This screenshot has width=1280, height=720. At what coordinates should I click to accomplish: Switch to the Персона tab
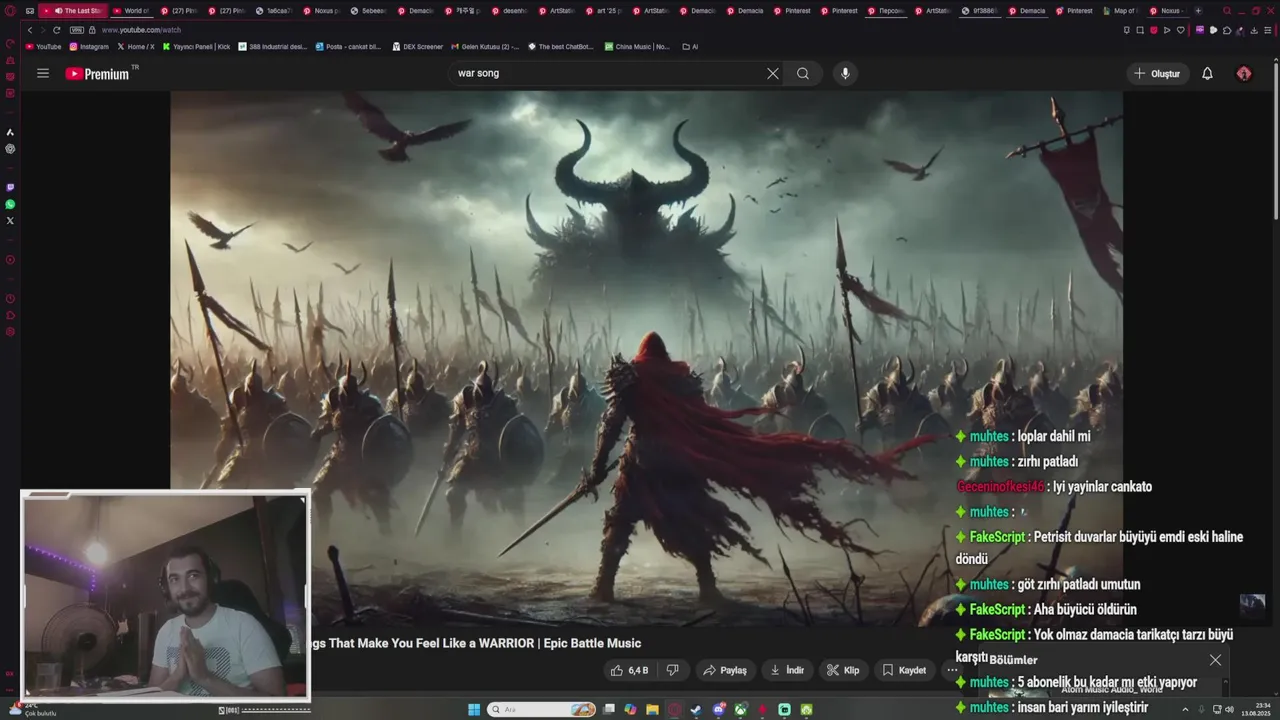pyautogui.click(x=885, y=11)
